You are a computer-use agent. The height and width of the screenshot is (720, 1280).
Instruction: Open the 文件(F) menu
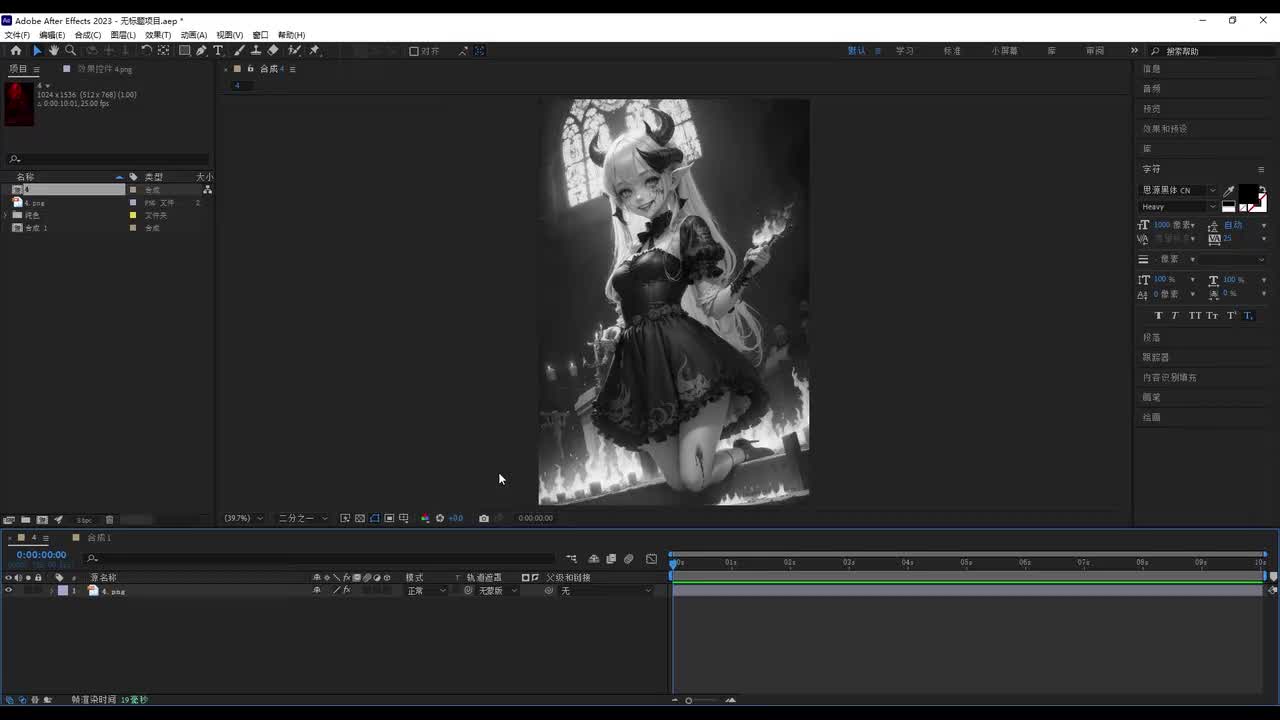coord(17,35)
